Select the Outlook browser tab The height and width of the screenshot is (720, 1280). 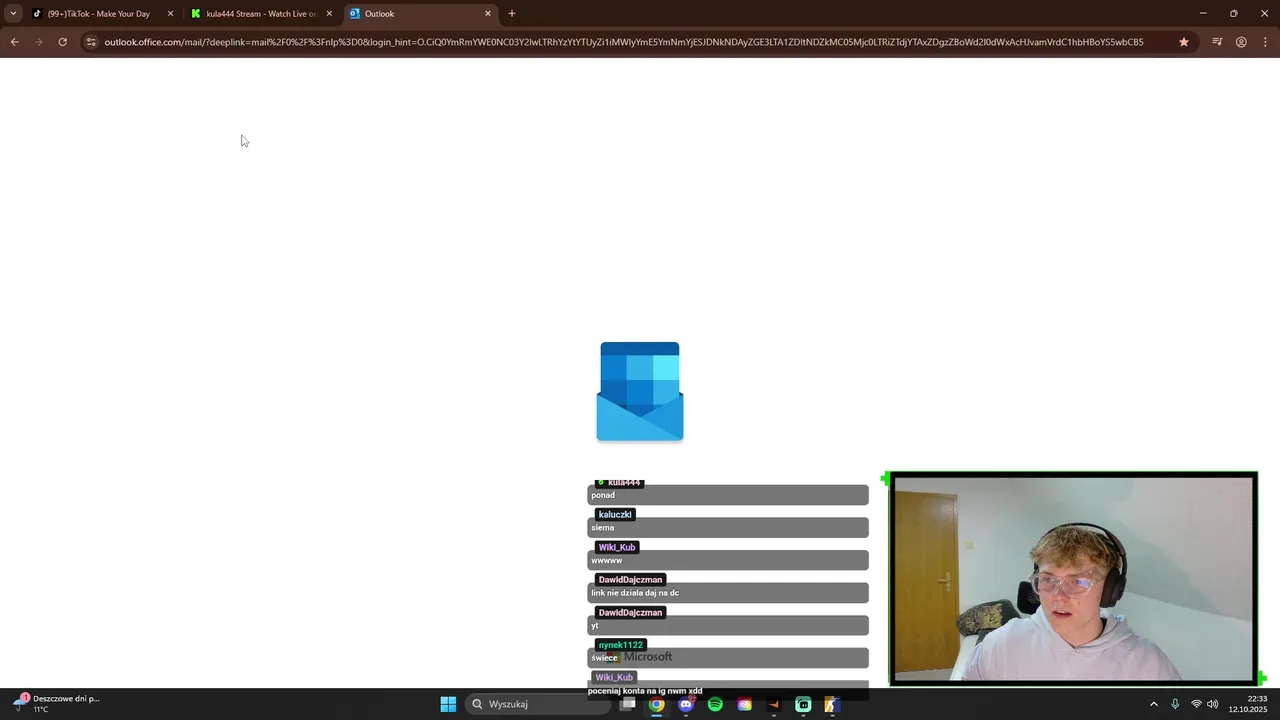(x=420, y=14)
